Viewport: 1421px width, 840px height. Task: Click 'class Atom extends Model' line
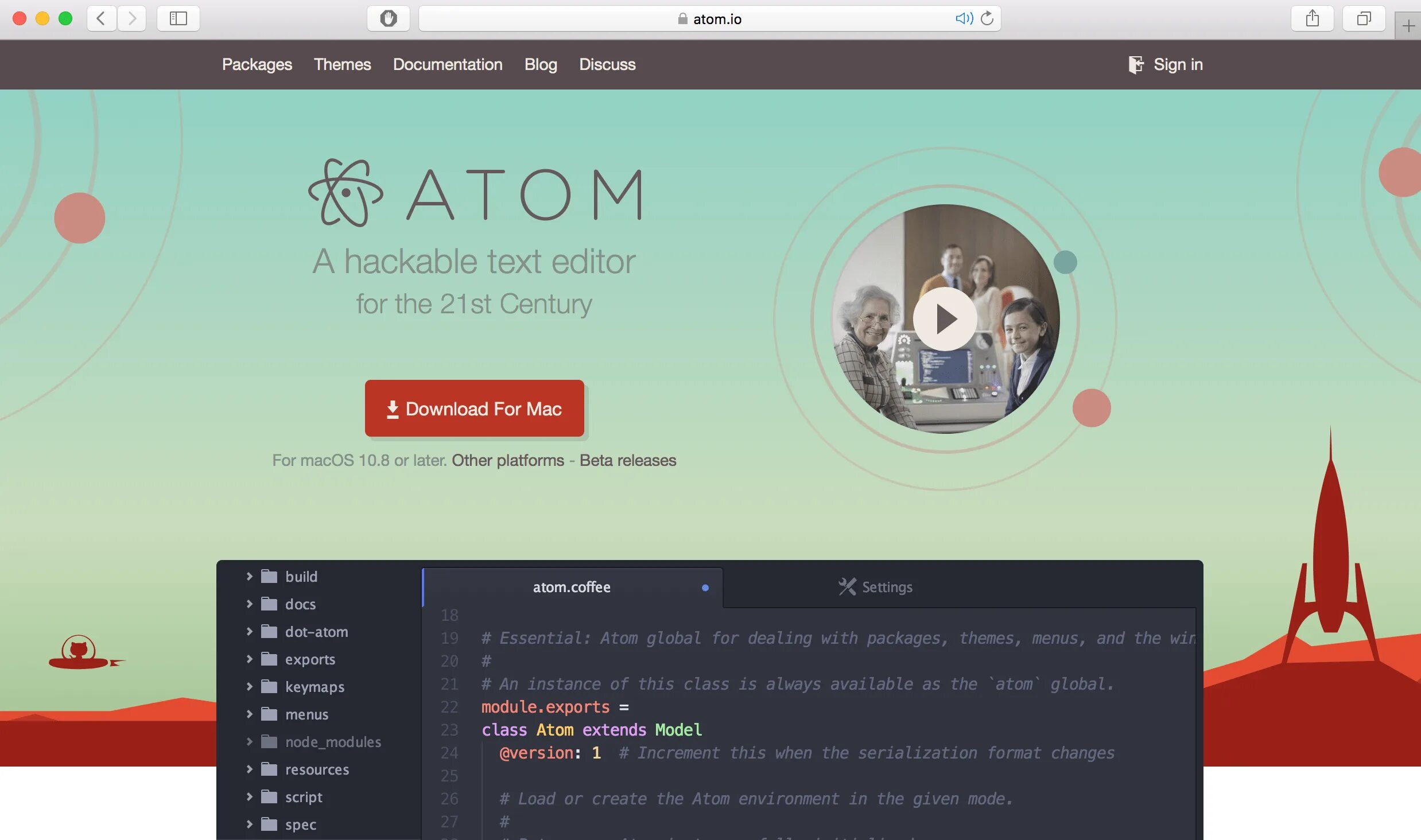click(x=591, y=730)
